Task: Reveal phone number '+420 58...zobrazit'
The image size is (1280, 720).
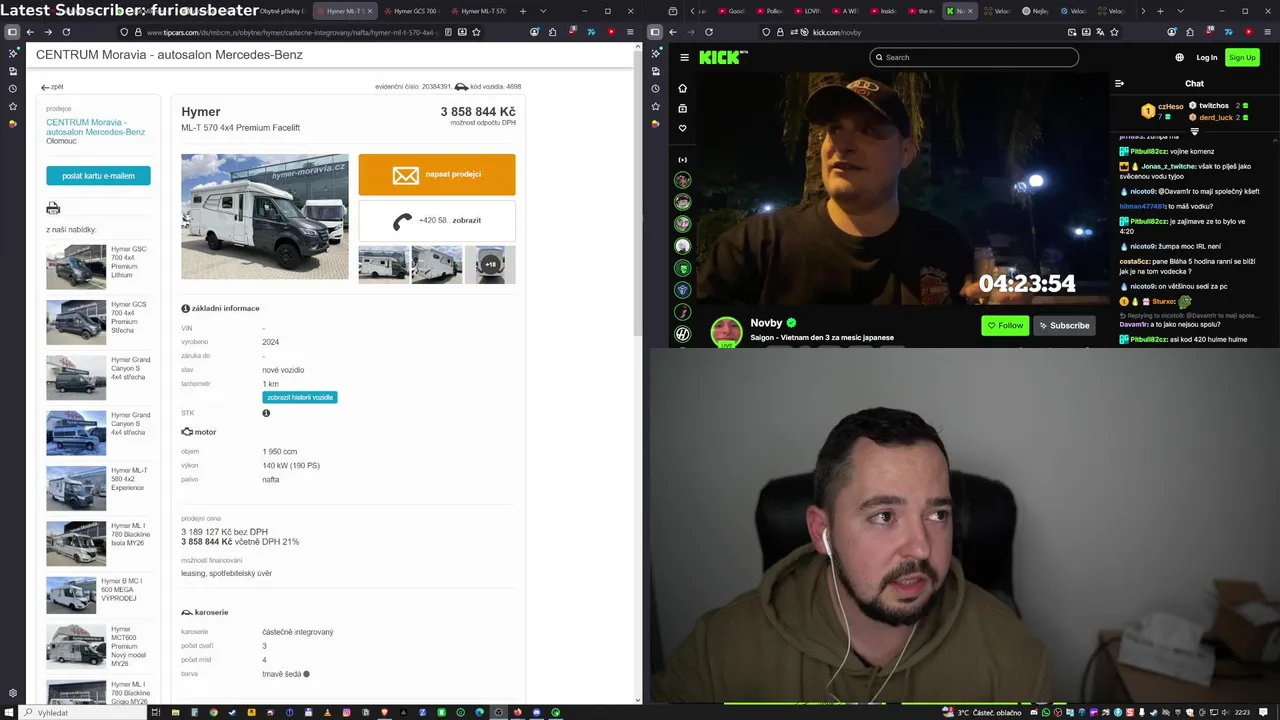Action: (437, 221)
